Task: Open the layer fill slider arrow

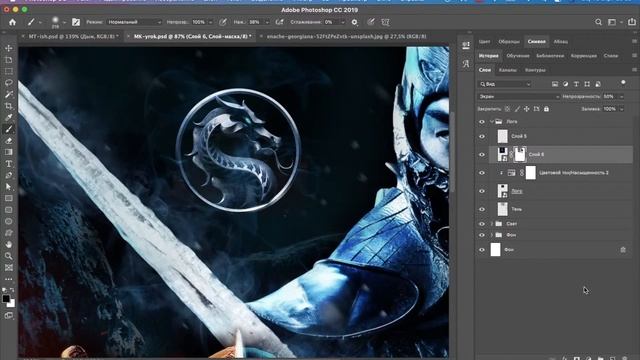Action: pyautogui.click(x=621, y=109)
